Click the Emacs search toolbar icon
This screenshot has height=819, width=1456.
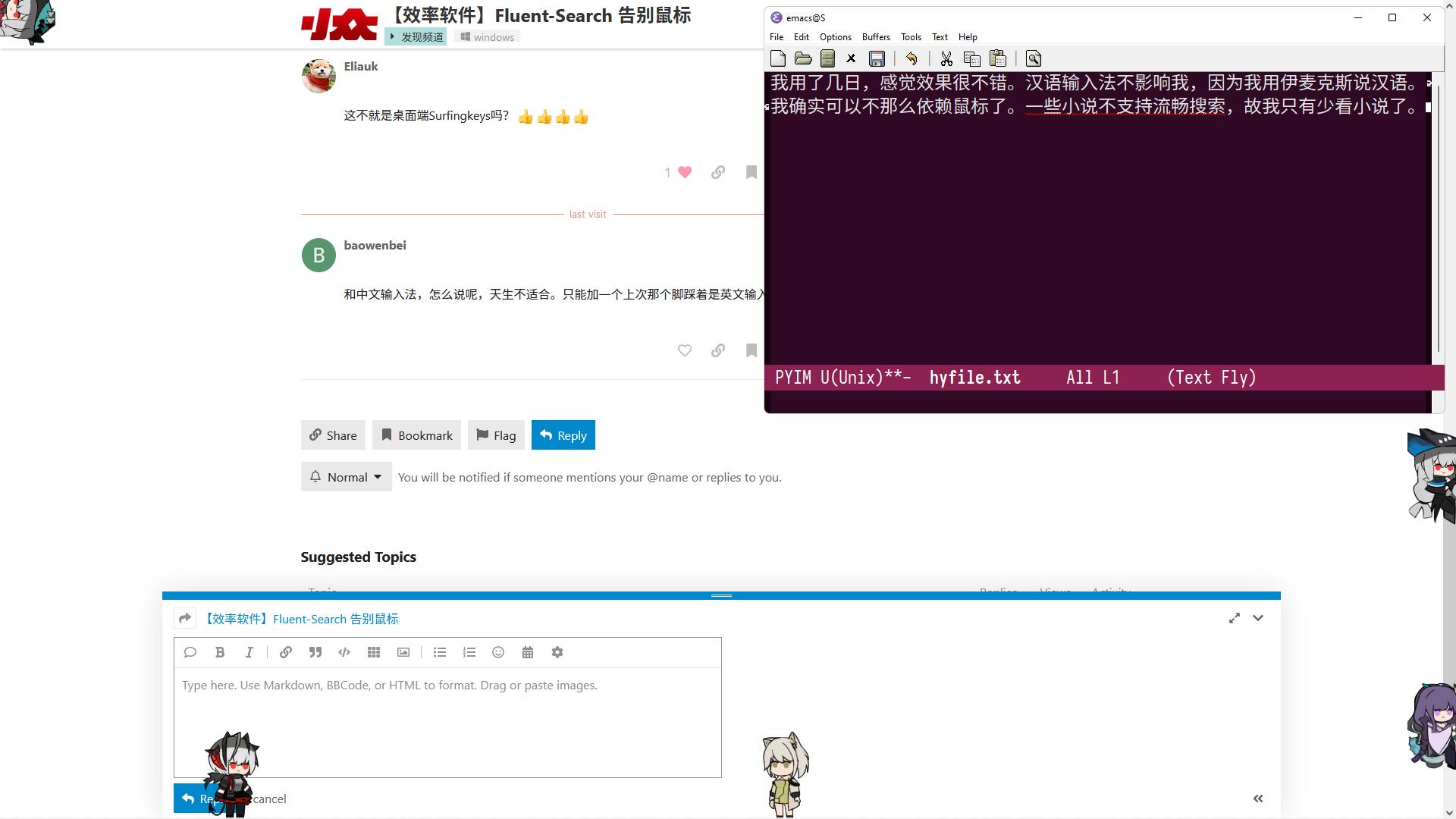click(x=1034, y=59)
